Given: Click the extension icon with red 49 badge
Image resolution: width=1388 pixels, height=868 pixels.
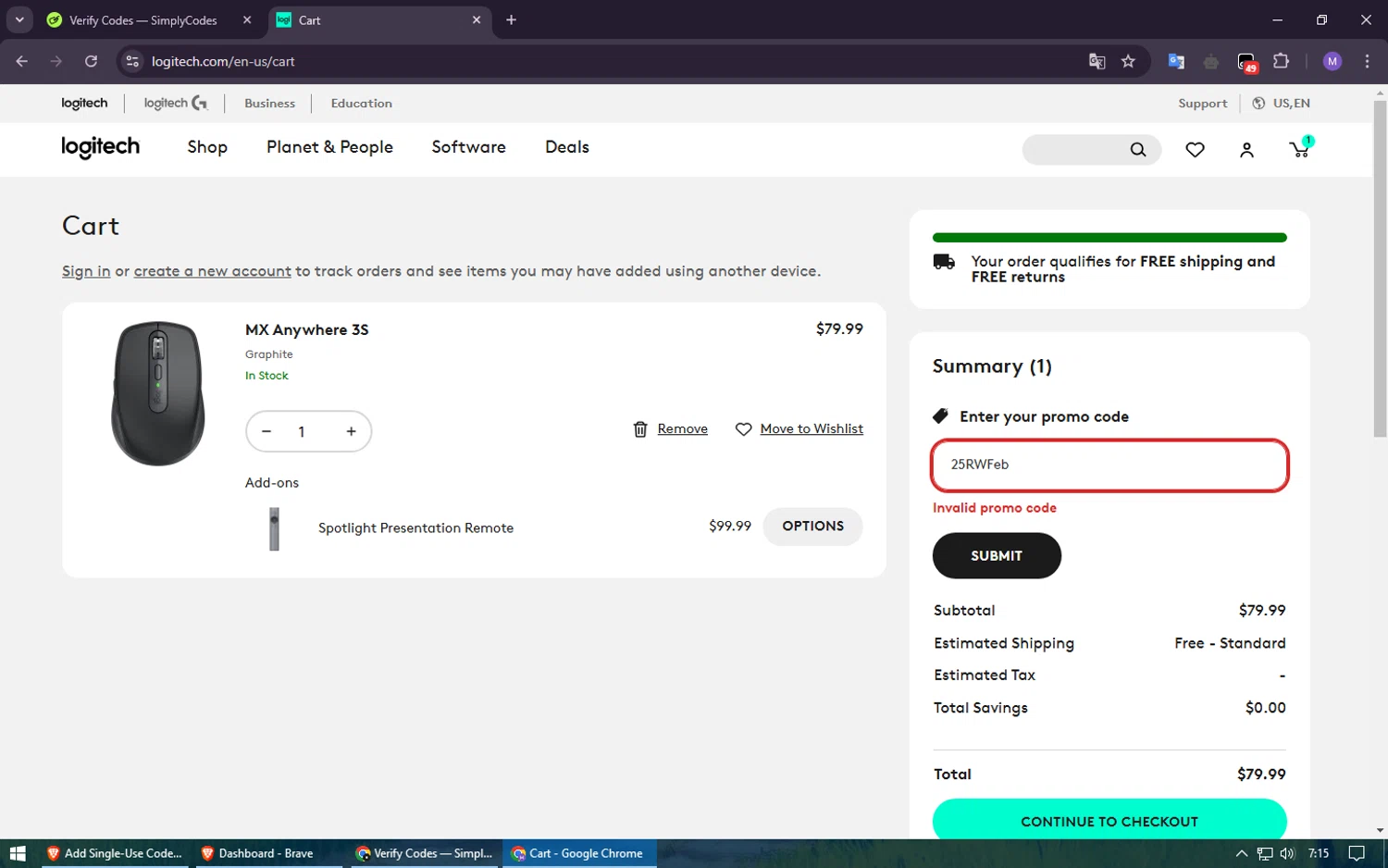Looking at the screenshot, I should [x=1246, y=62].
